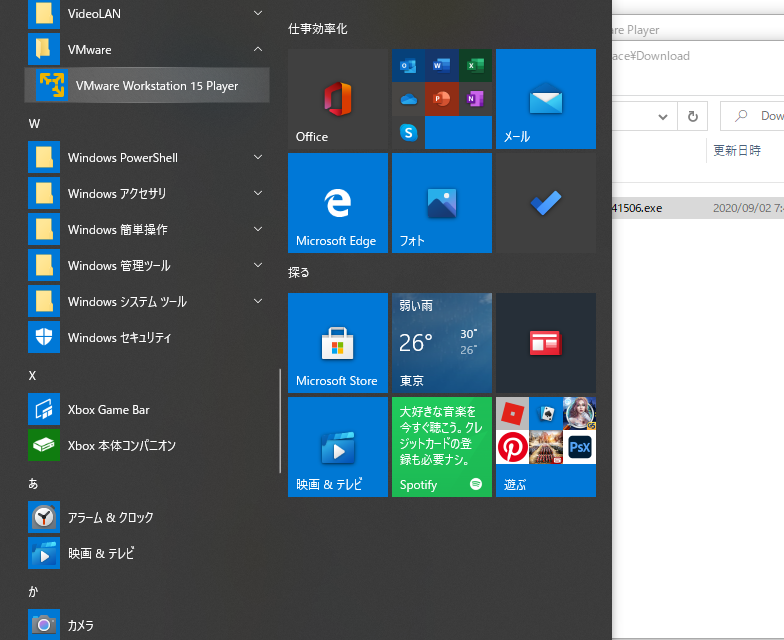The height and width of the screenshot is (640, 784).
Task: Open OneNote from the Office tile group
Action: click(475, 99)
